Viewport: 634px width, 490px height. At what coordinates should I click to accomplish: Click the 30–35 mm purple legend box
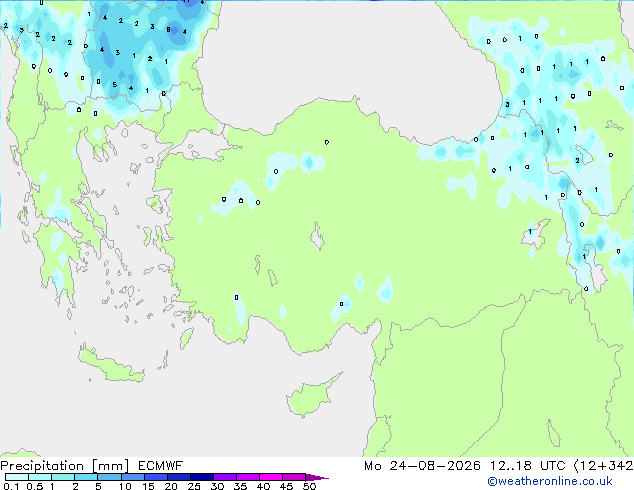[x=225, y=477]
